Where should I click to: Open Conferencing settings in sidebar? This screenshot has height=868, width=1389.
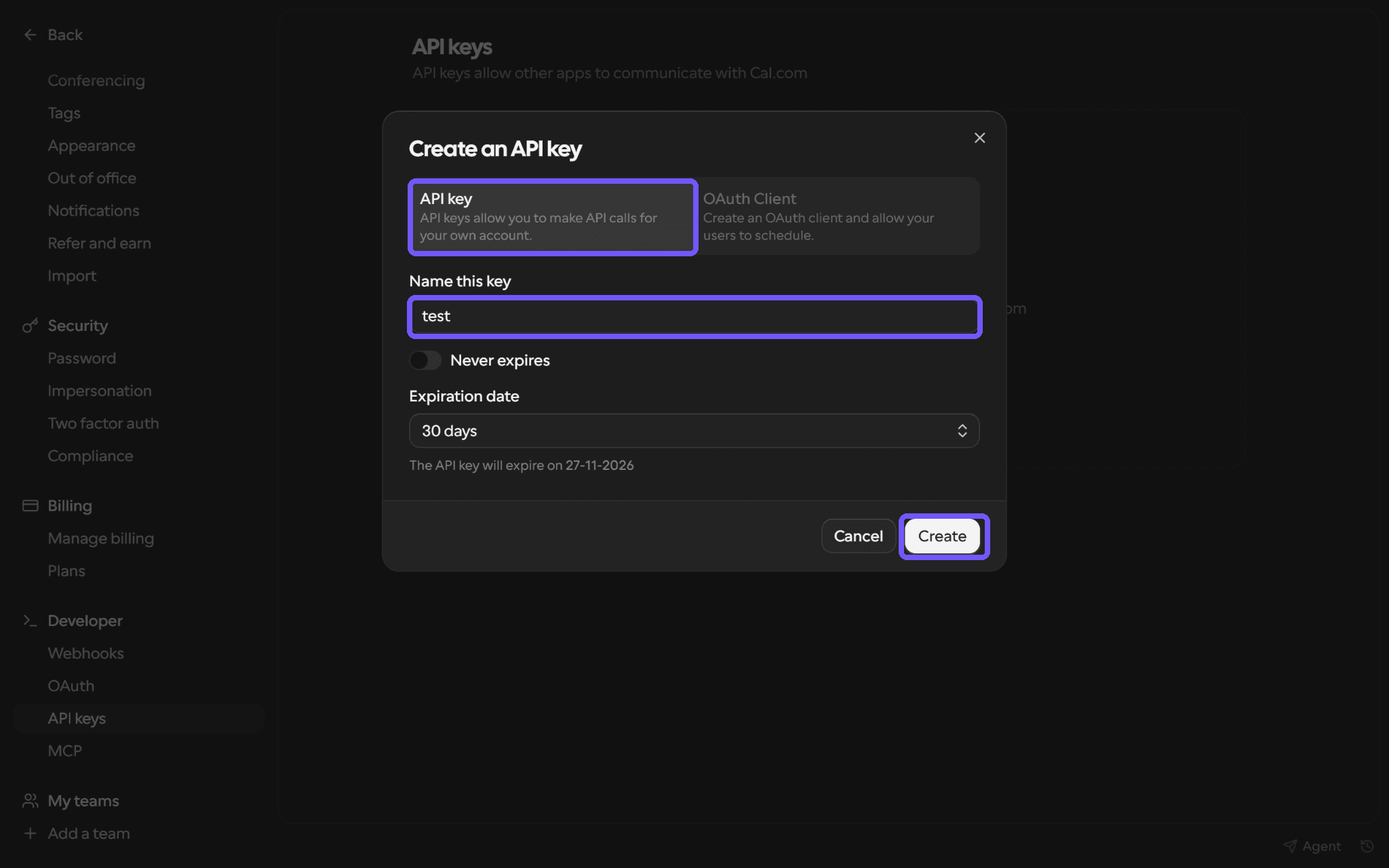pyautogui.click(x=96, y=81)
